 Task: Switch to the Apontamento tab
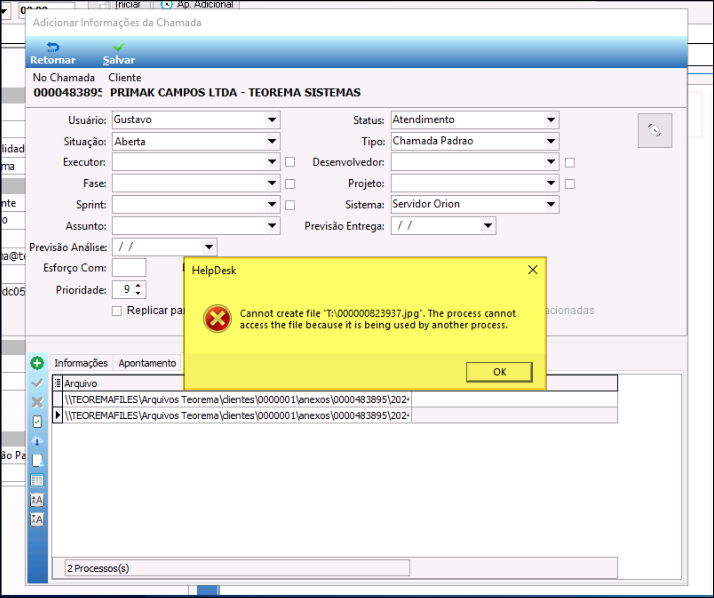147,363
